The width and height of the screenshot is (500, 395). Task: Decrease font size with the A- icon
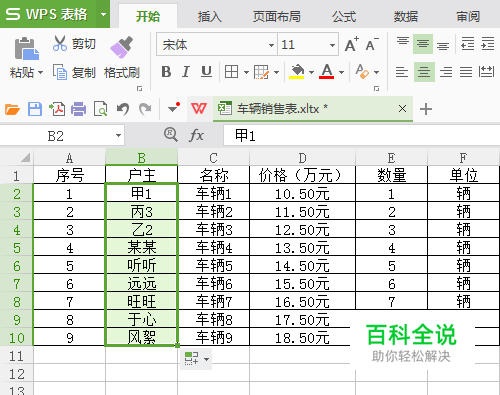tap(372, 44)
